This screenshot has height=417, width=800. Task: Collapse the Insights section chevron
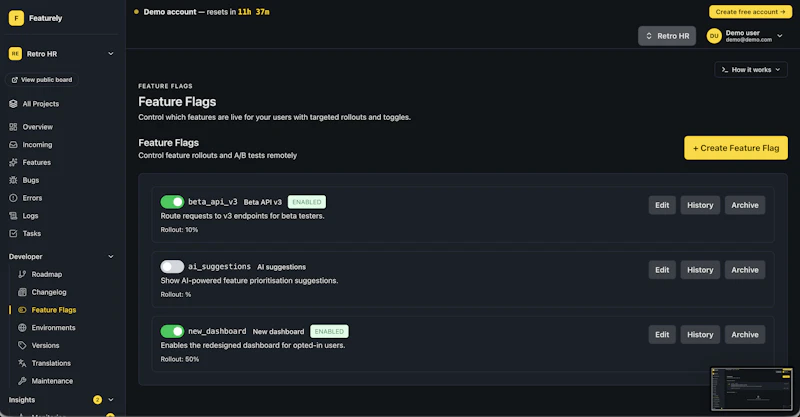(x=111, y=400)
